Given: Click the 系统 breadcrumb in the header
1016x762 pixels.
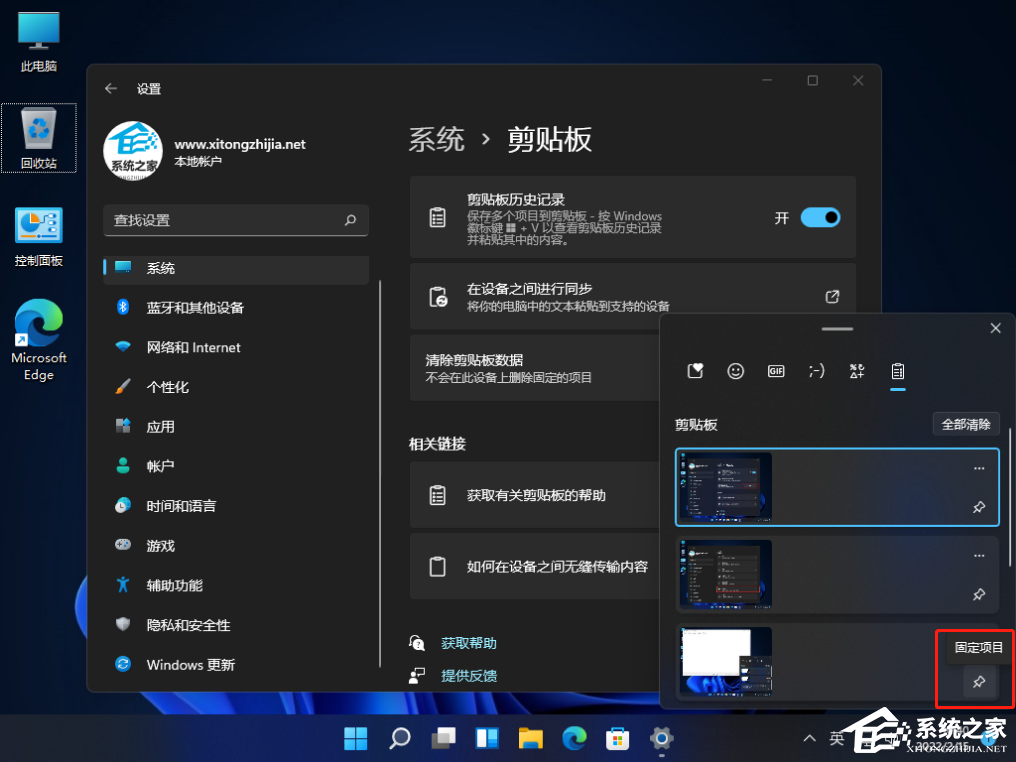Looking at the screenshot, I should coord(437,140).
